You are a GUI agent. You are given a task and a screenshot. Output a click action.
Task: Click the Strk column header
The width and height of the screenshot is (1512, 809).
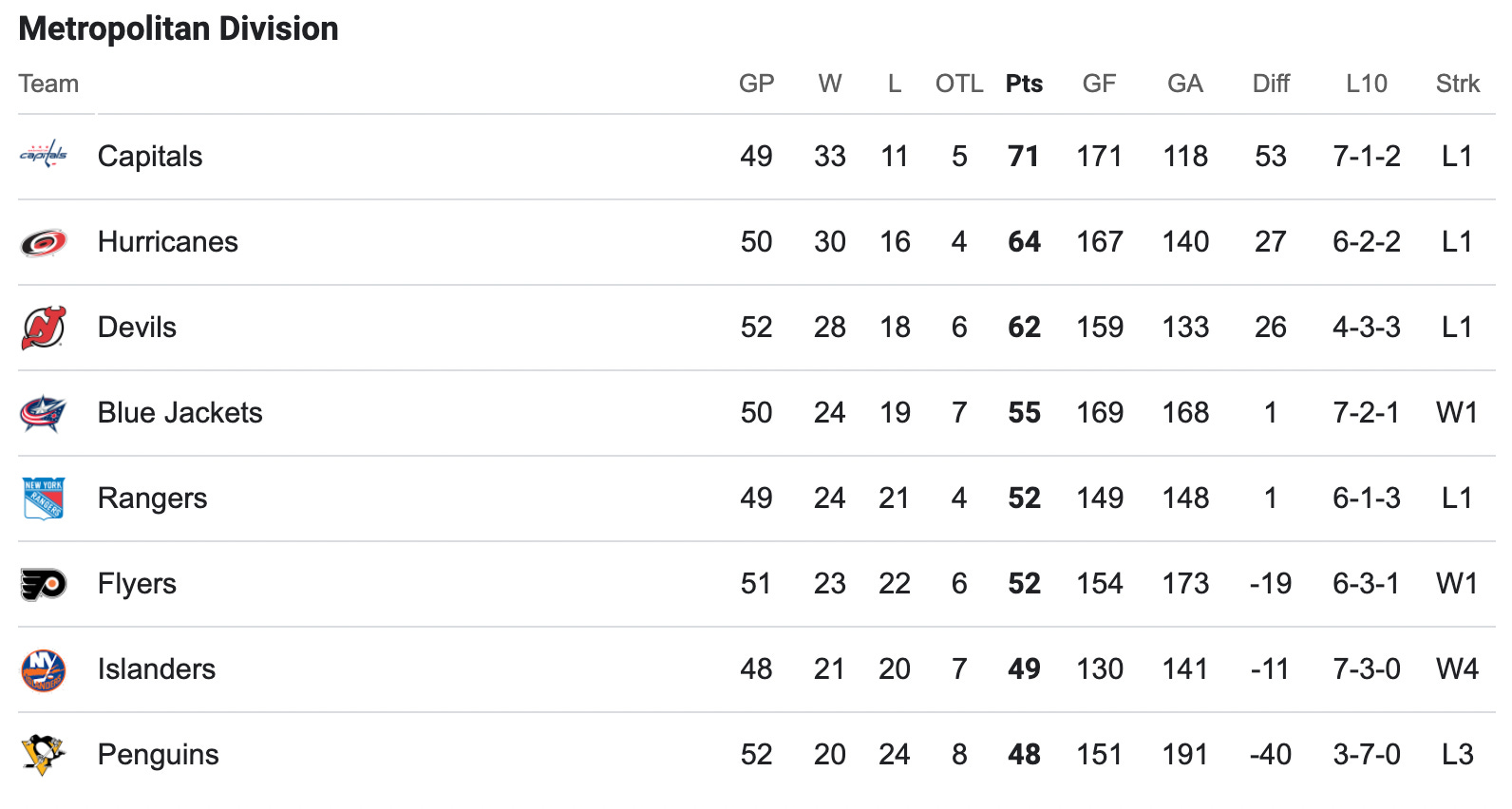tap(1458, 84)
